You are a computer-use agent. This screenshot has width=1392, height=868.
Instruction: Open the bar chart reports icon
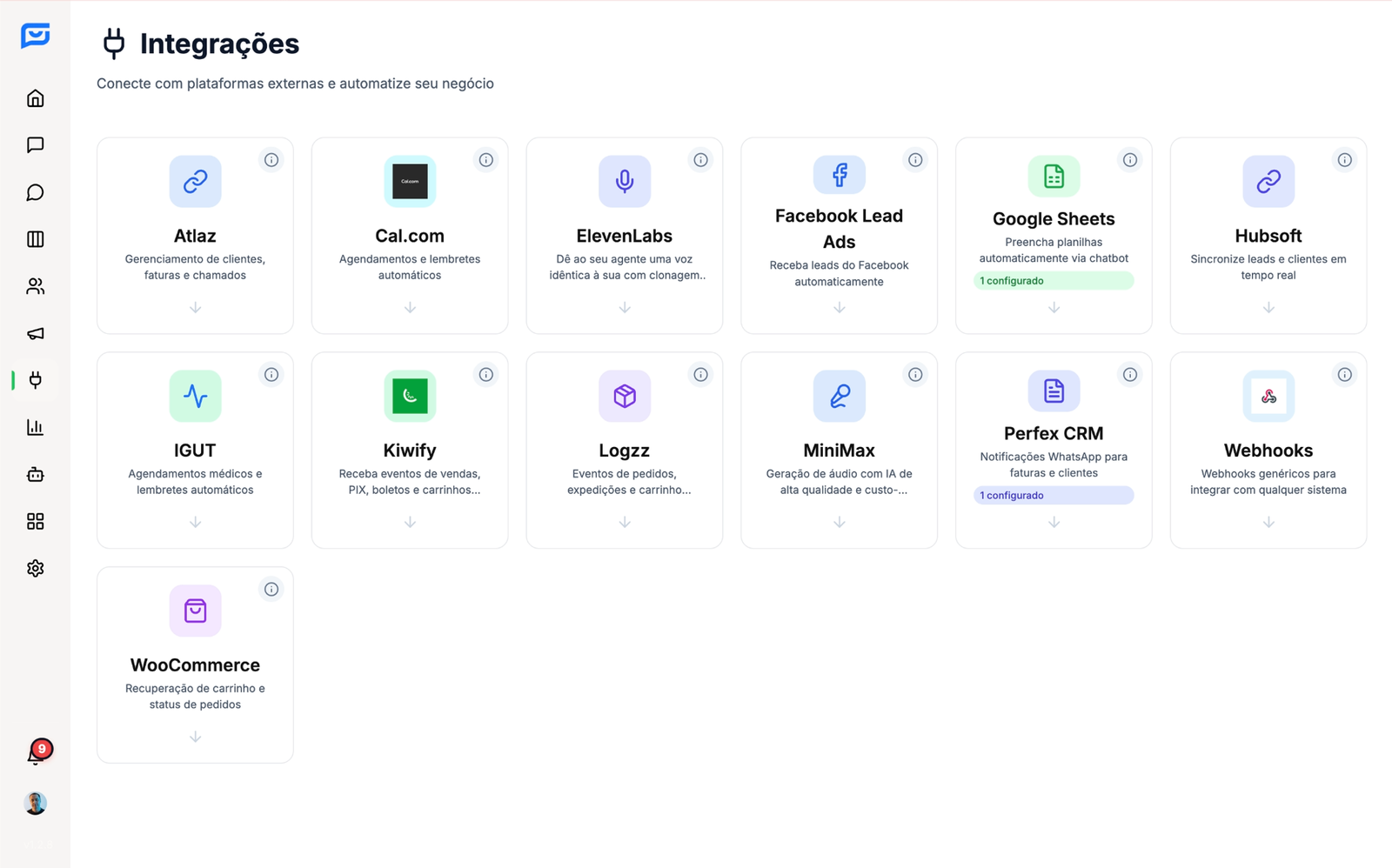35,427
